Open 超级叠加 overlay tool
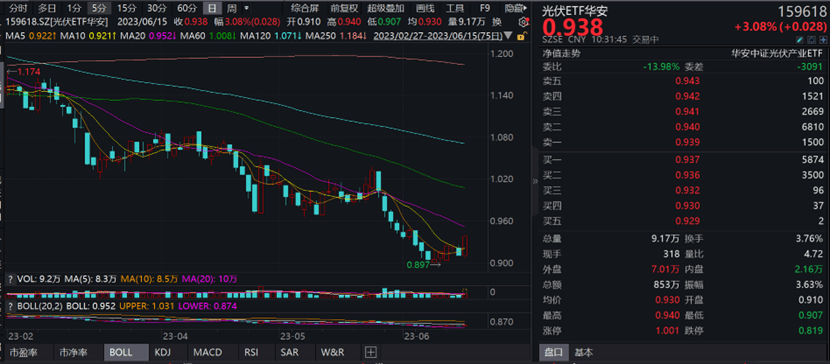Viewport: 830px width, 364px height. (386, 8)
